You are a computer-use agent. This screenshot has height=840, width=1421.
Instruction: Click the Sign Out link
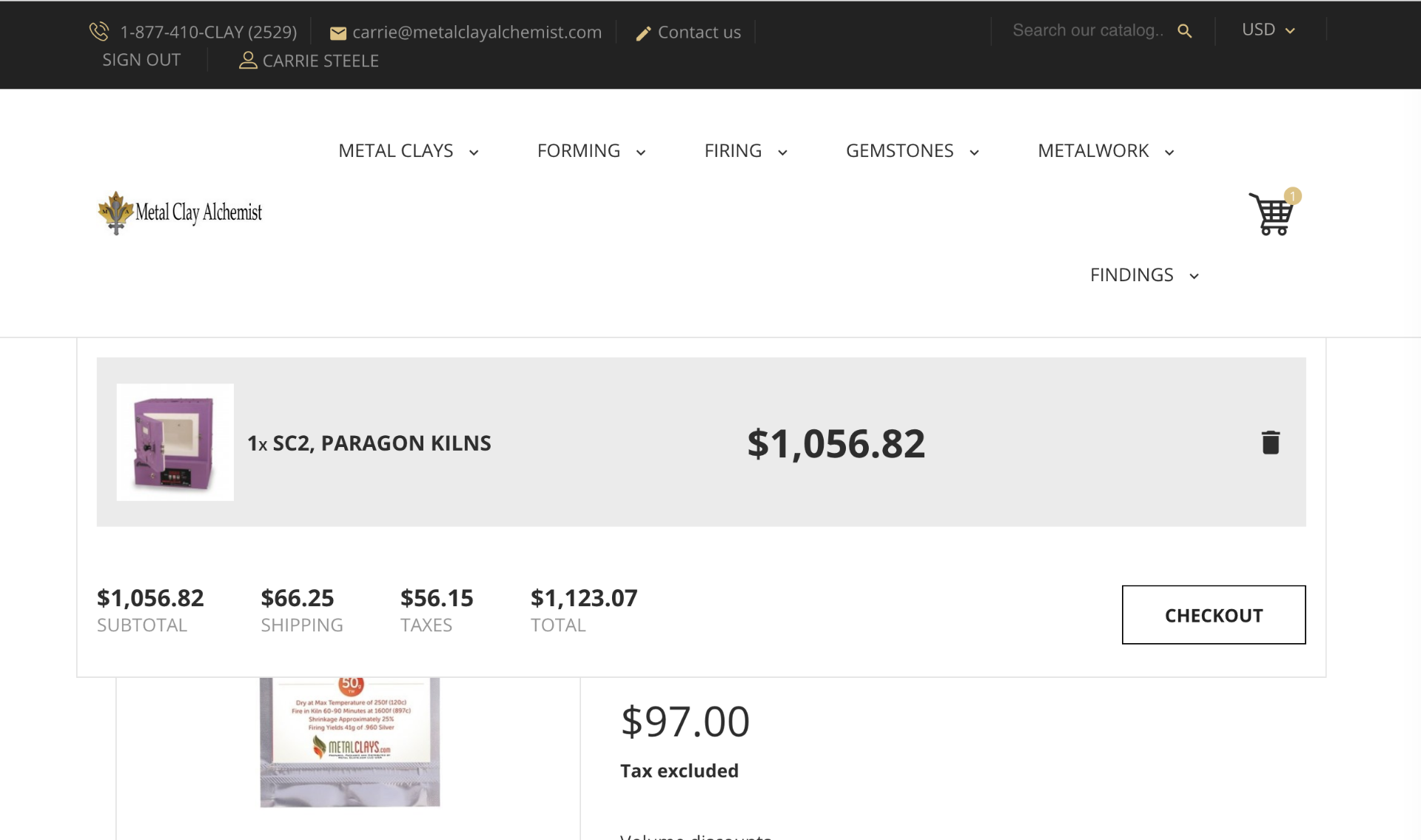coord(141,60)
